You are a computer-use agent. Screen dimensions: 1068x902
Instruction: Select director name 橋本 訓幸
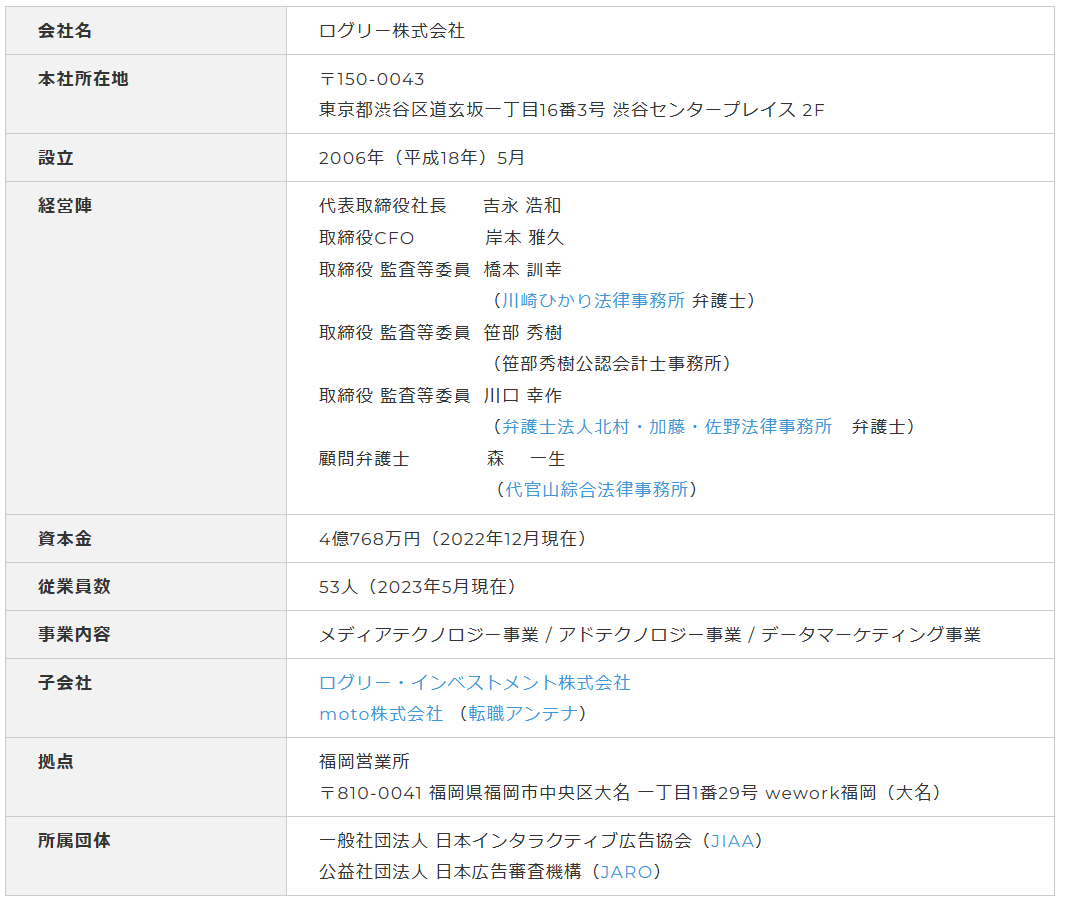point(522,269)
